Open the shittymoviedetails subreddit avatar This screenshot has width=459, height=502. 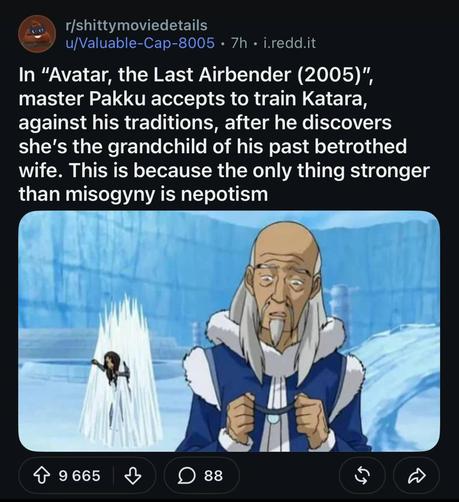pyautogui.click(x=37, y=34)
